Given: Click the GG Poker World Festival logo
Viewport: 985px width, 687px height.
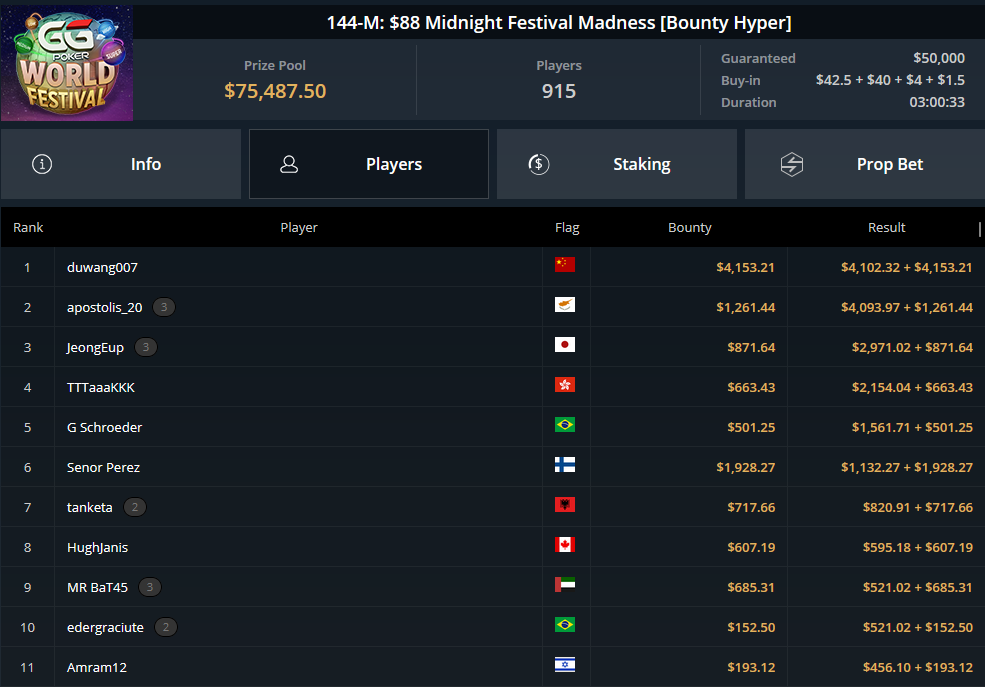Looking at the screenshot, I should coord(67,63).
